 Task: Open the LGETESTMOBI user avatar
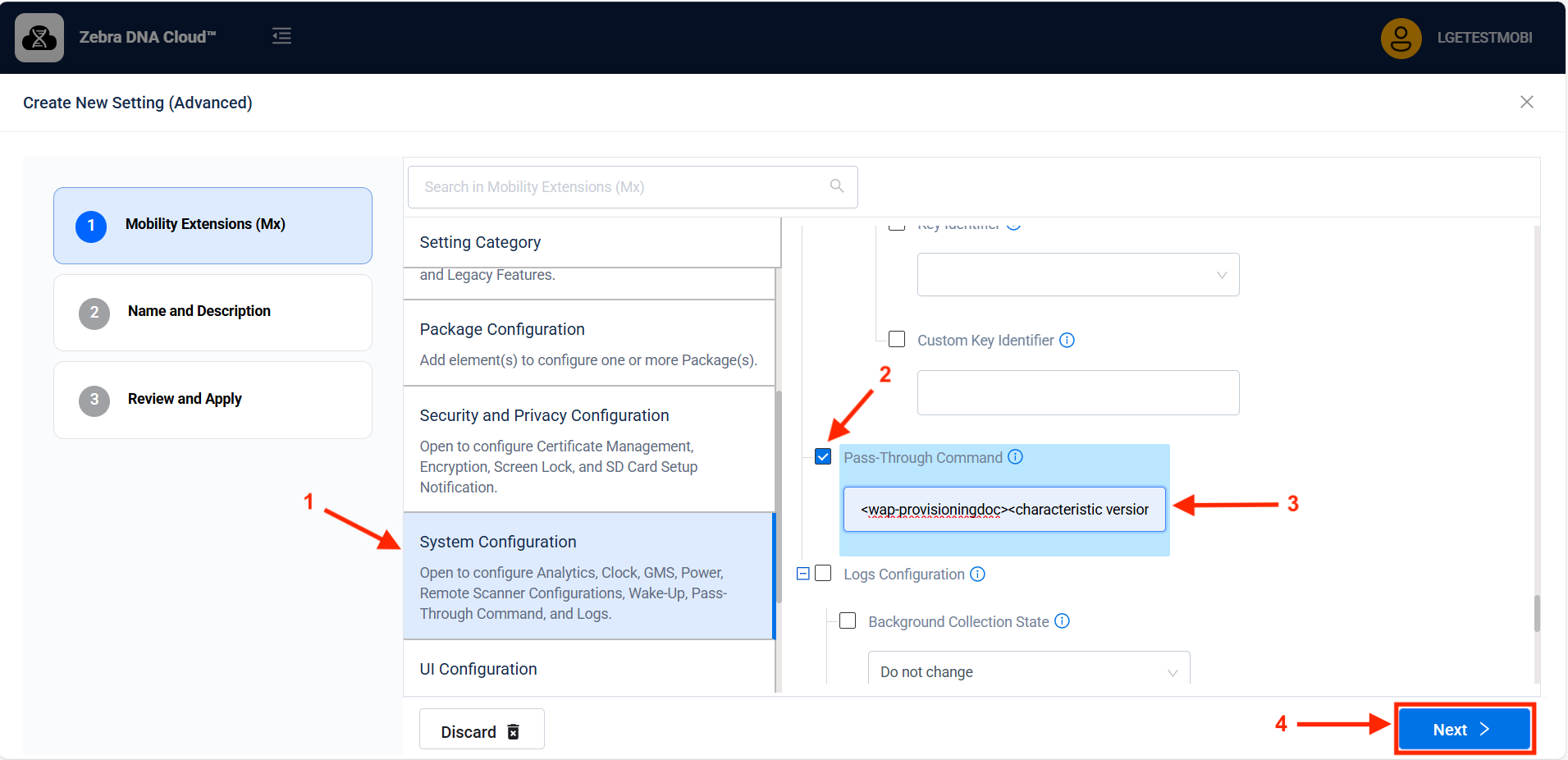tap(1401, 38)
